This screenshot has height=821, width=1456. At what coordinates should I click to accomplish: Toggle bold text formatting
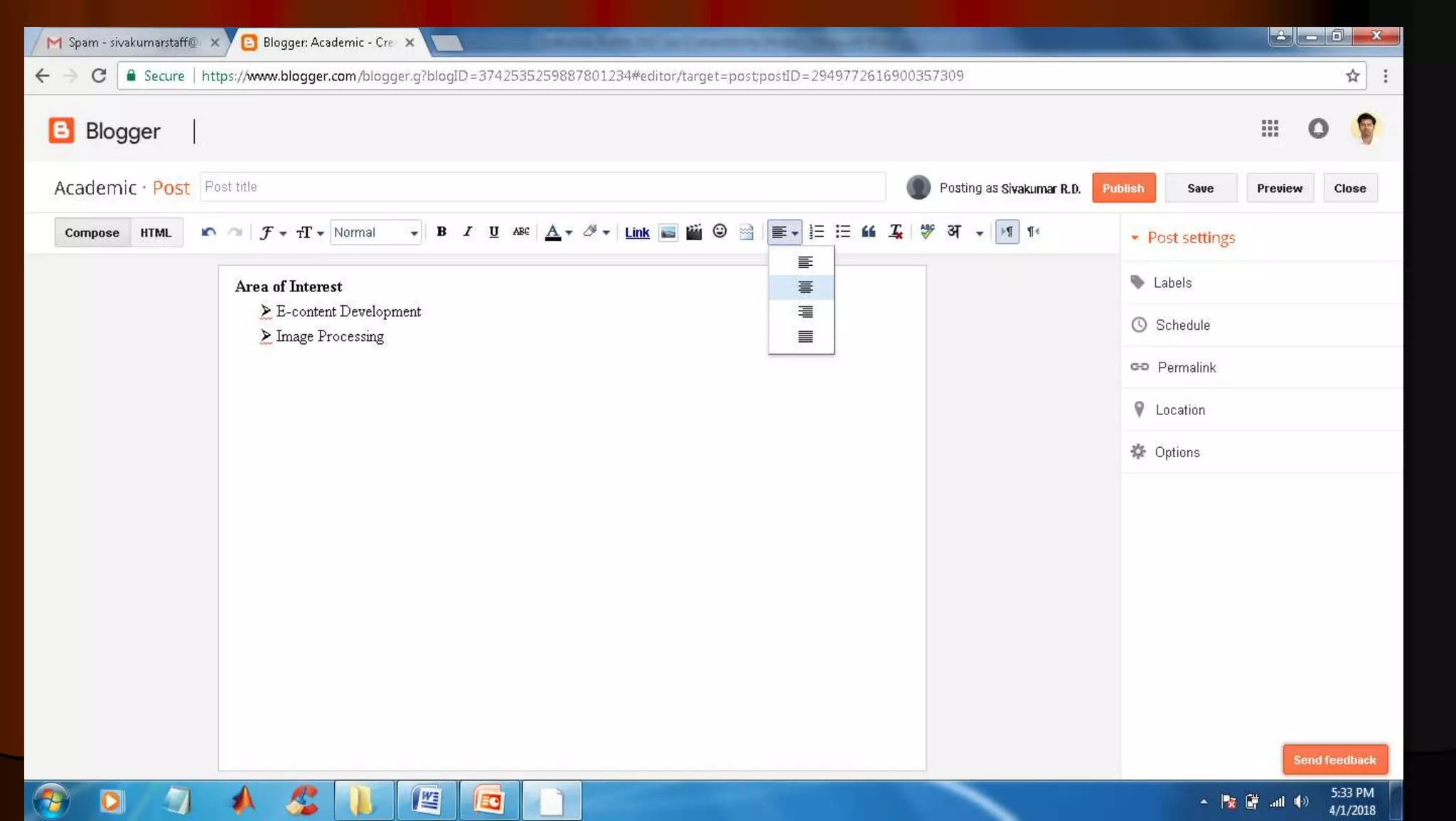pos(441,232)
